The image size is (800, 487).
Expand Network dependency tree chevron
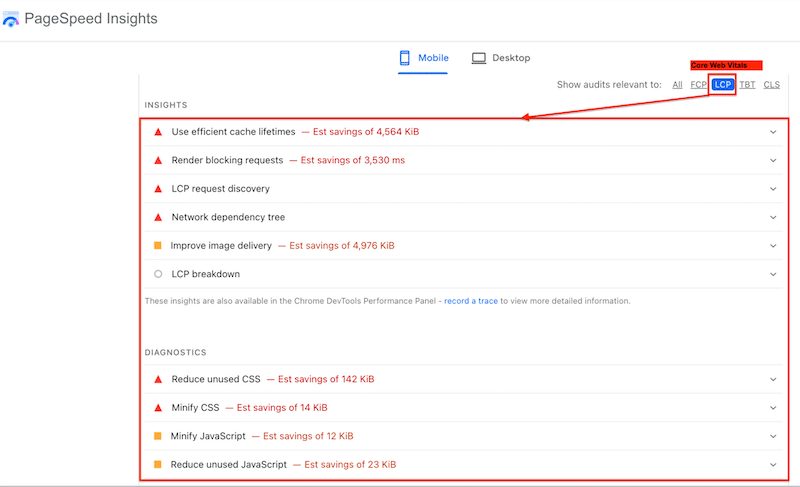tap(773, 218)
